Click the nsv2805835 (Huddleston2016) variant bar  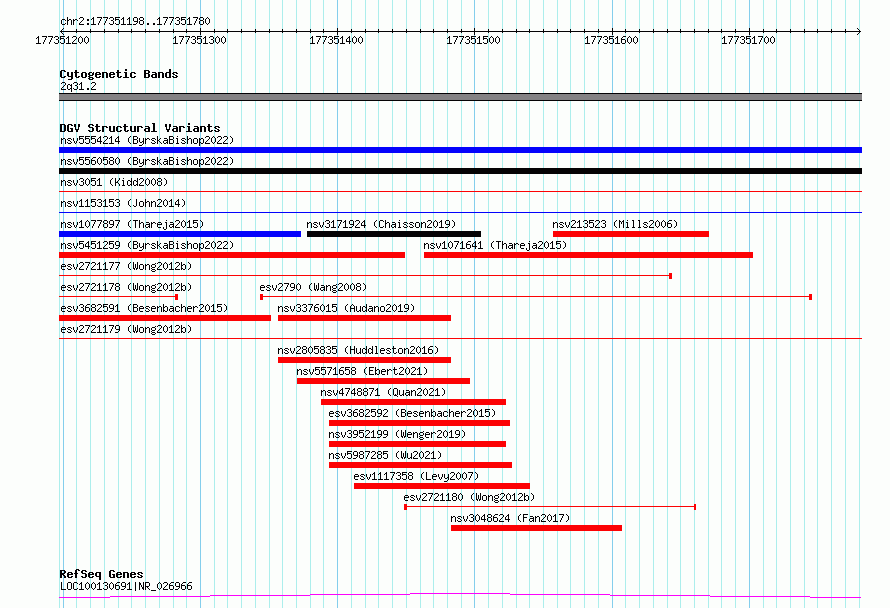point(364,360)
